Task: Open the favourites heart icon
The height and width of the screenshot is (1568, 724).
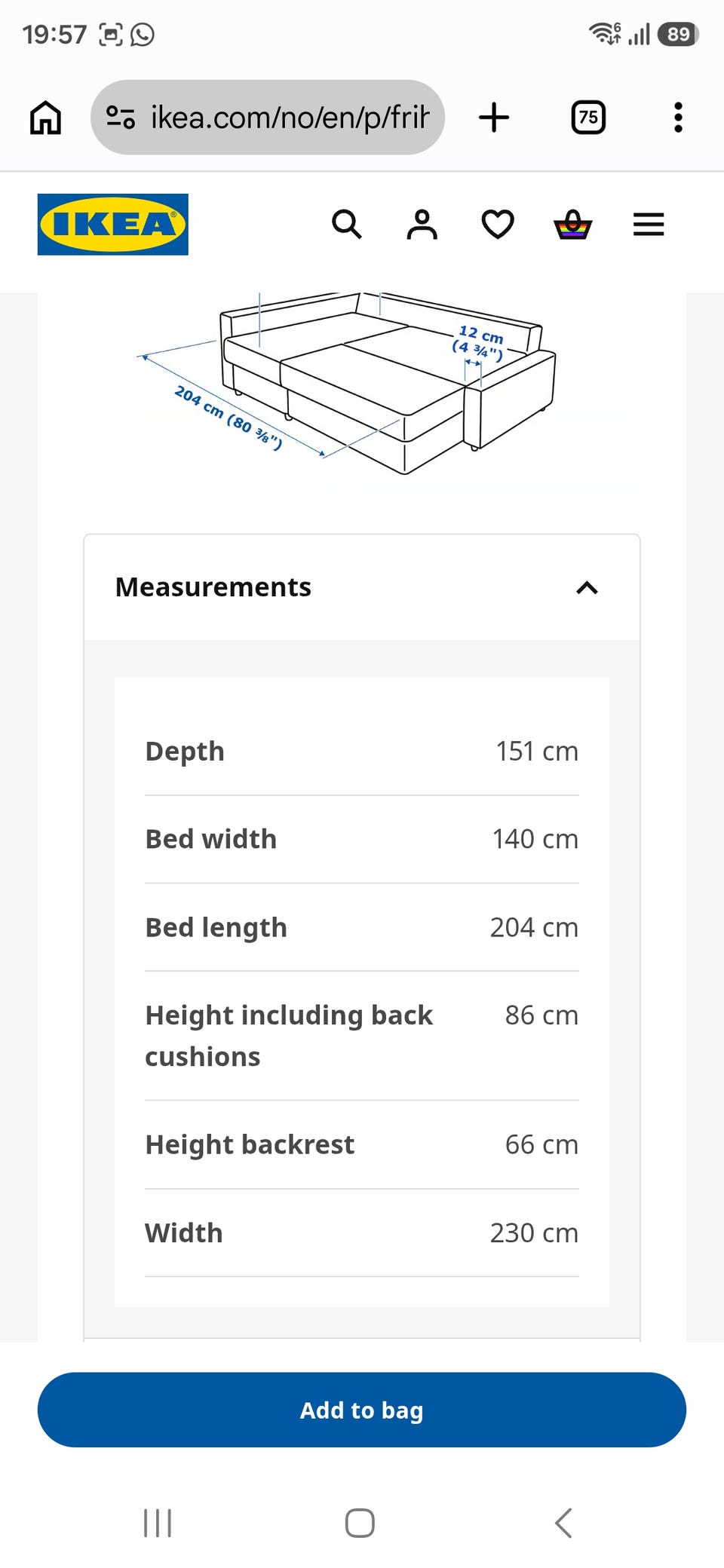Action: [498, 225]
